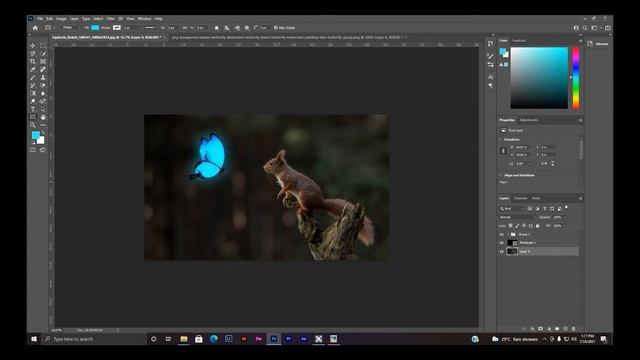
Task: Click the Home icon in options bar
Action: click(x=35, y=28)
